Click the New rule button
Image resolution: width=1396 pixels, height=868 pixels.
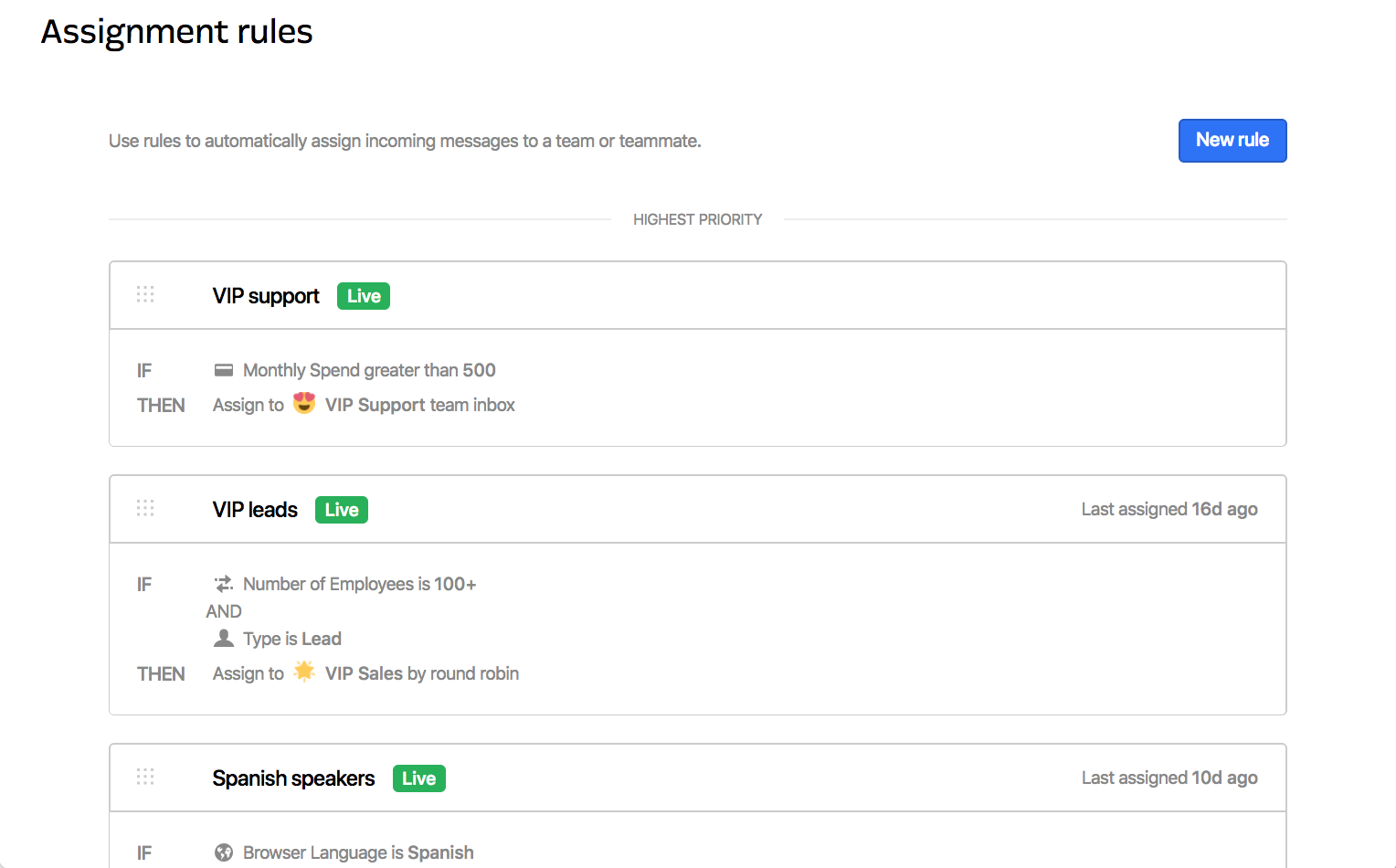pyautogui.click(x=1232, y=141)
